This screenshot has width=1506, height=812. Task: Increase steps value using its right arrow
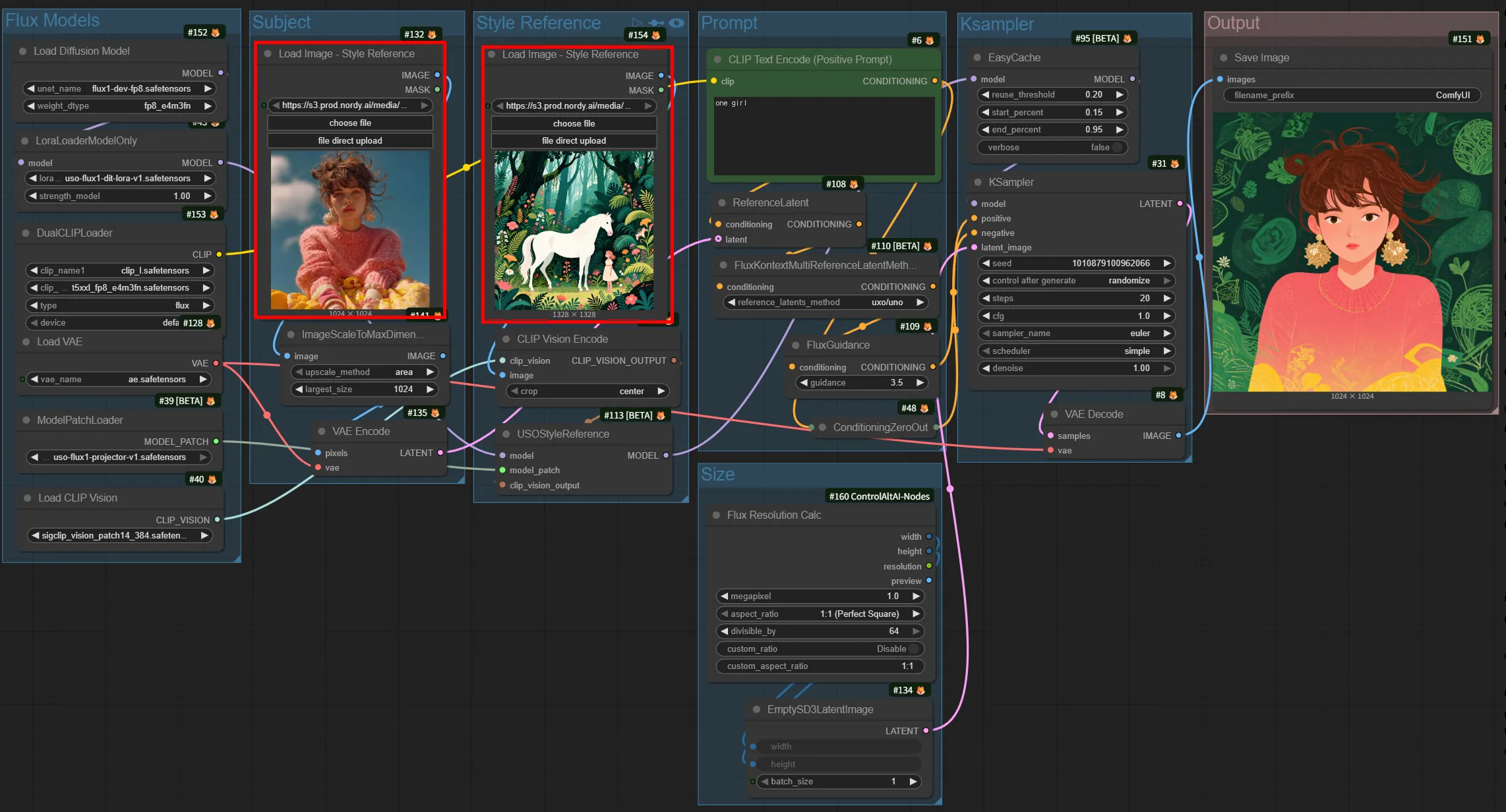pyautogui.click(x=1167, y=299)
